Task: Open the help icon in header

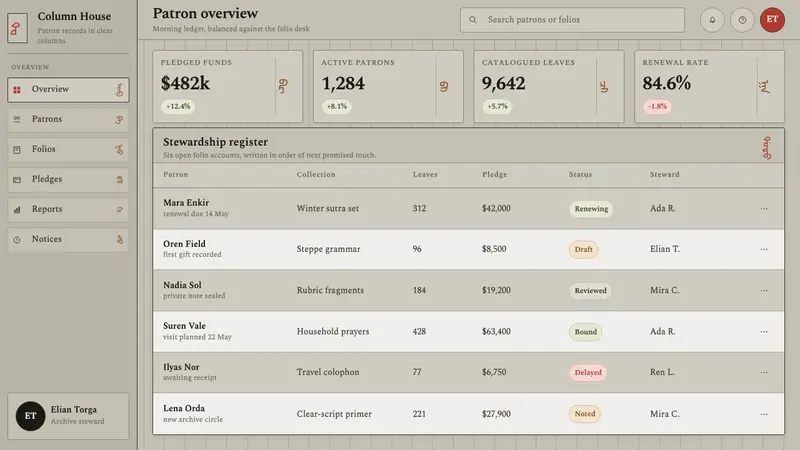Action: tap(742, 20)
